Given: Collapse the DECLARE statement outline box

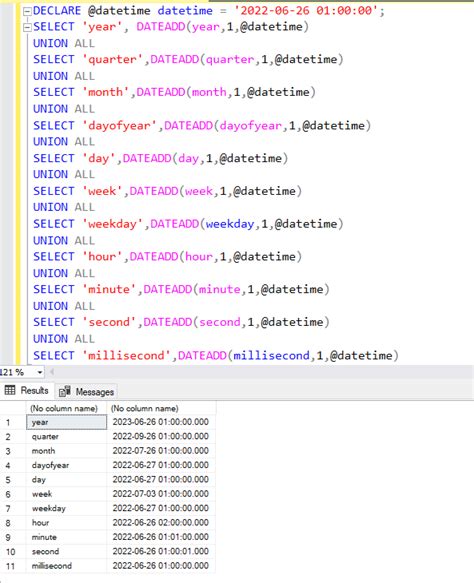Looking at the screenshot, I should click(x=27, y=12).
